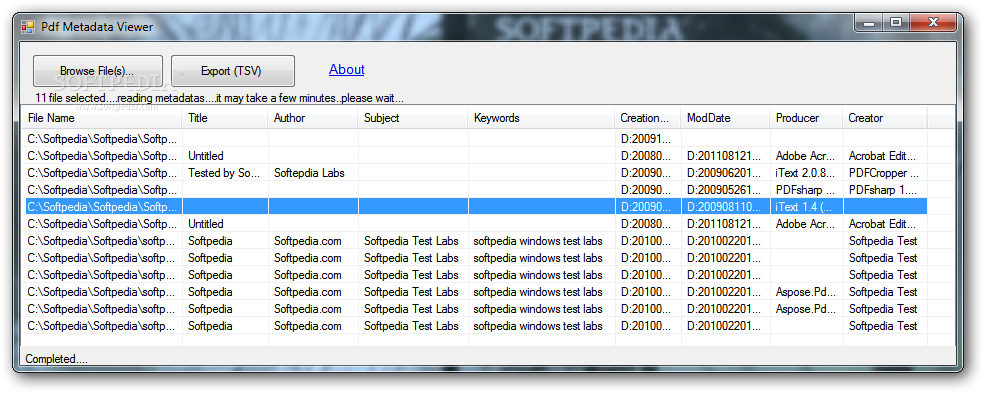This screenshot has width=984, height=393.
Task: Close the Pdf Metadata Viewer window
Action: click(933, 23)
